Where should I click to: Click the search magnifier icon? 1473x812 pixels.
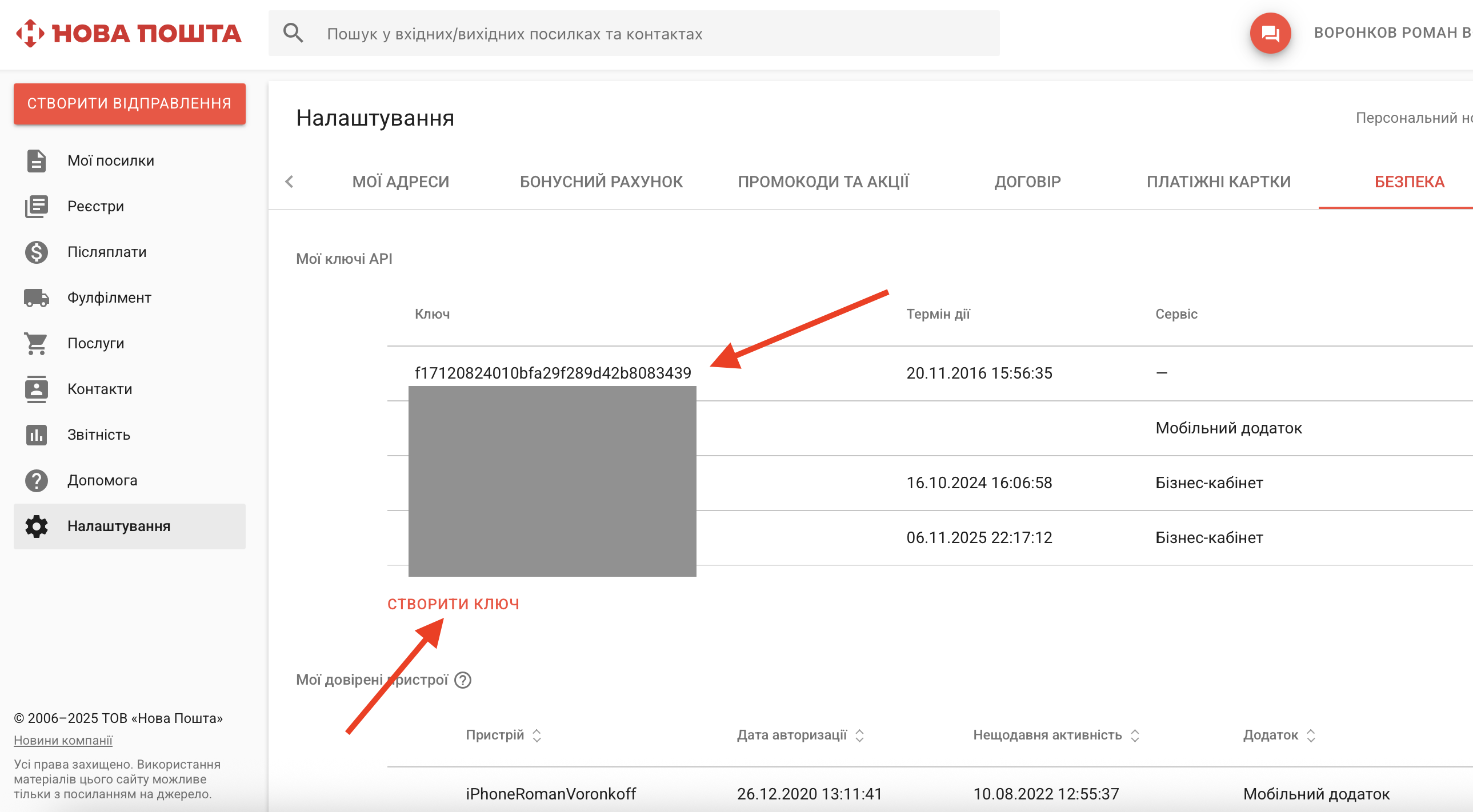[x=293, y=34]
